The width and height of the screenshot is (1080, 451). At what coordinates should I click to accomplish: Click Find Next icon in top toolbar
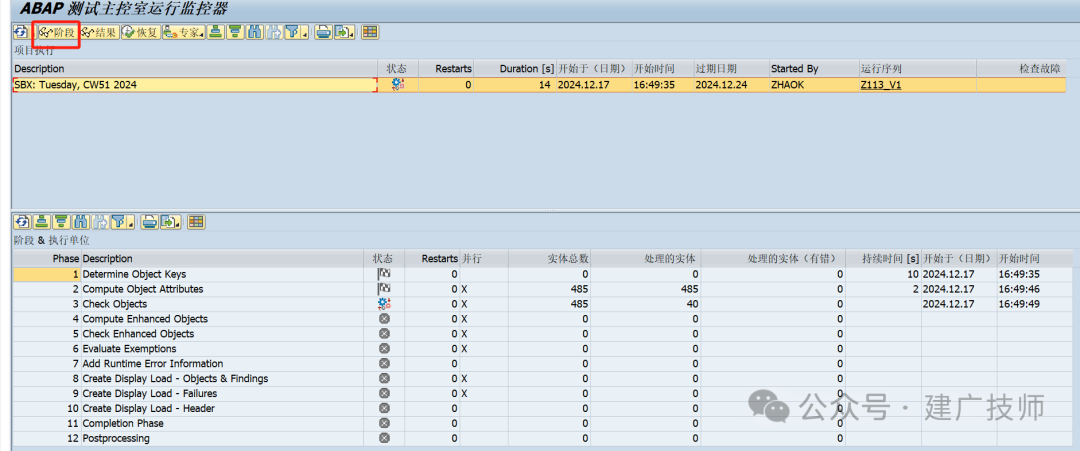tap(274, 32)
